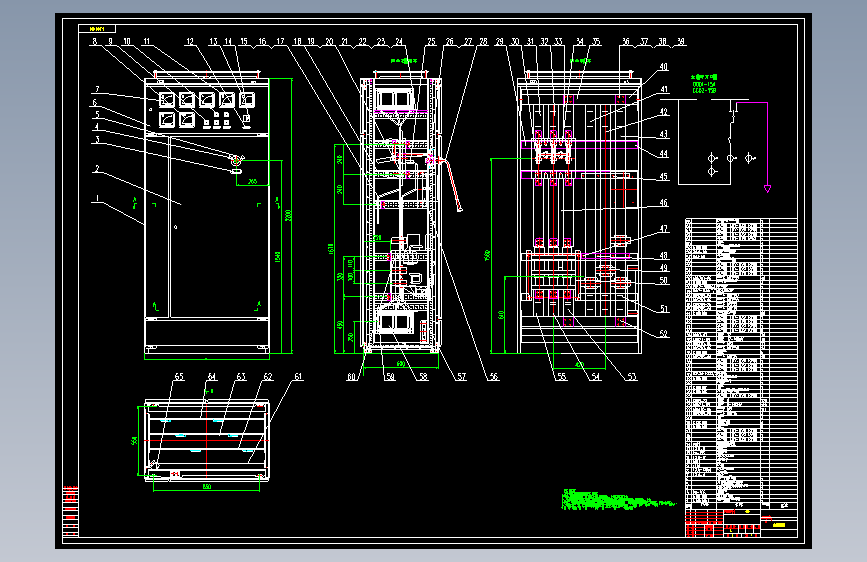Viewport: 867px width, 562px height.
Task: Click the red revision block at left margin
Action: 70,511
